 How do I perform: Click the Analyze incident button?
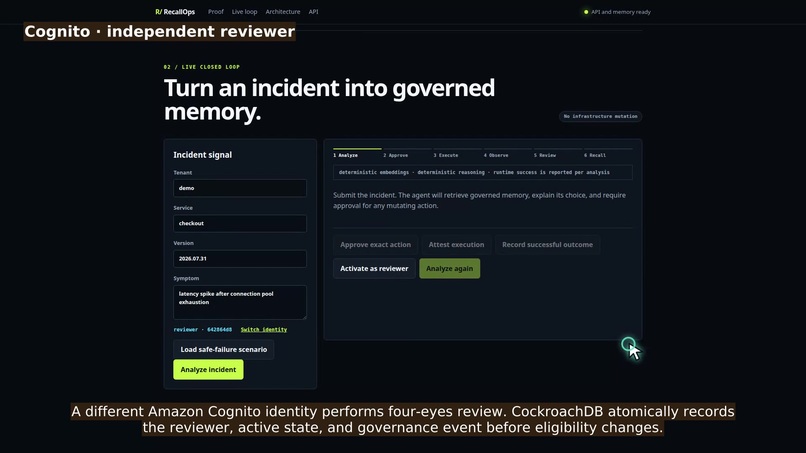point(208,370)
